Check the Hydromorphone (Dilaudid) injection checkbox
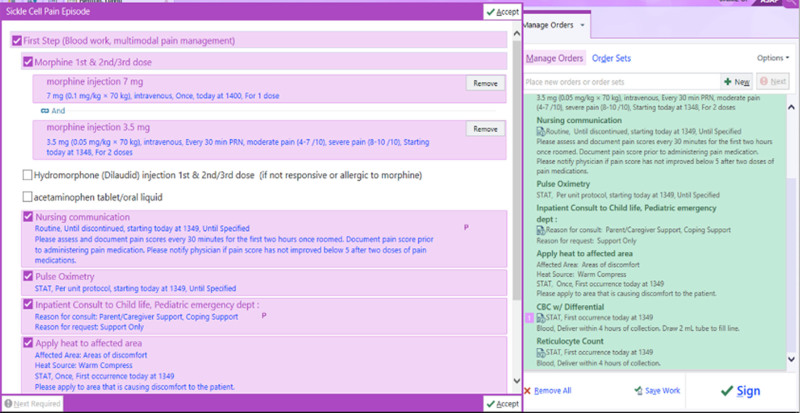The height and width of the screenshot is (413, 800). (x=28, y=176)
